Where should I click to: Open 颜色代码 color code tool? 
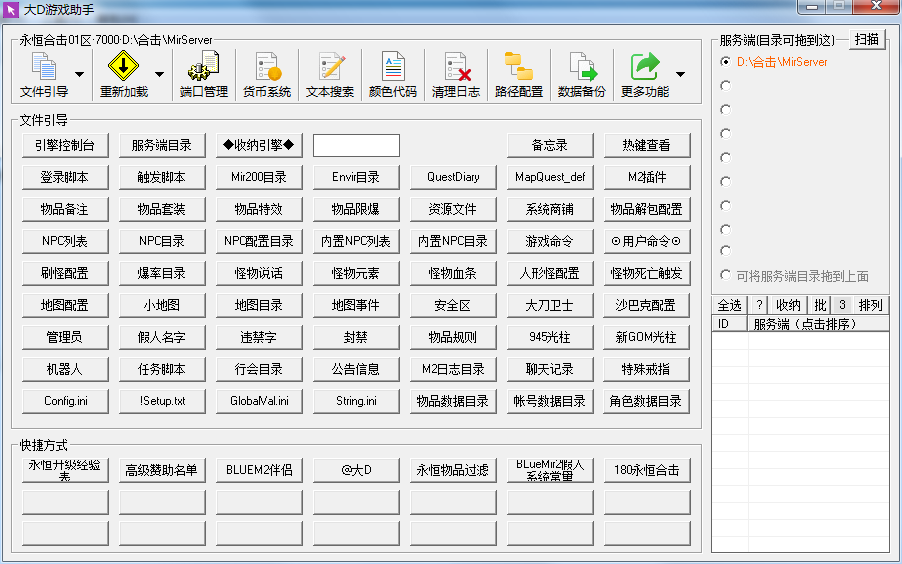pyautogui.click(x=393, y=74)
